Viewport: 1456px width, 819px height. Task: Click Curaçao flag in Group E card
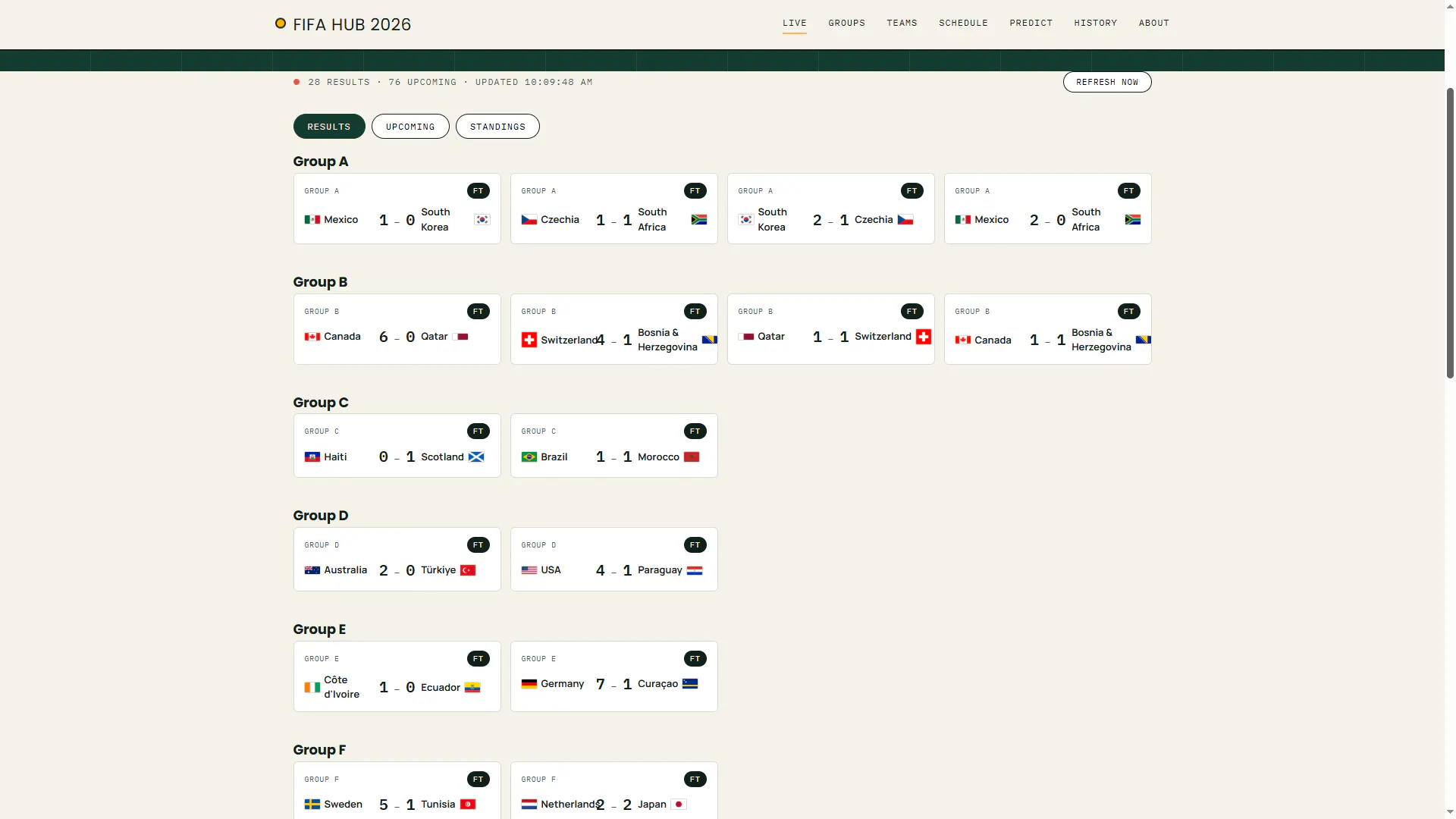[690, 684]
